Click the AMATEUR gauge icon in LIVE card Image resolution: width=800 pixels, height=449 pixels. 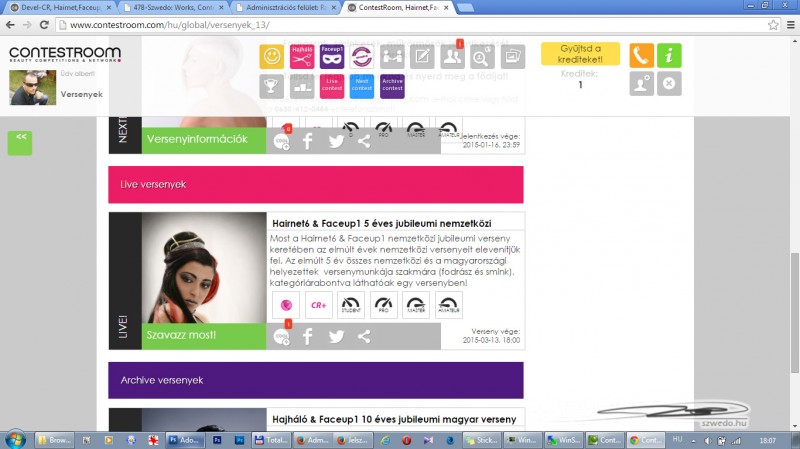448,305
